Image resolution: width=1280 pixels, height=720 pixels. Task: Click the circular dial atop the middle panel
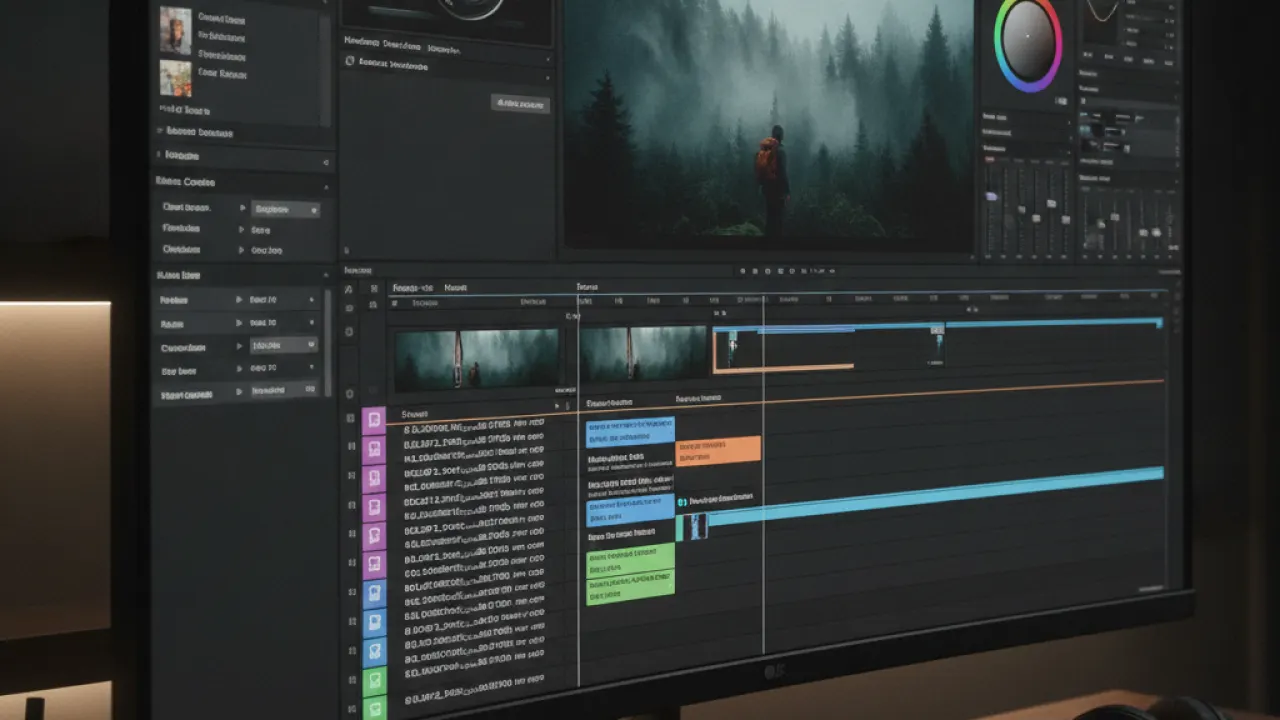coord(470,5)
